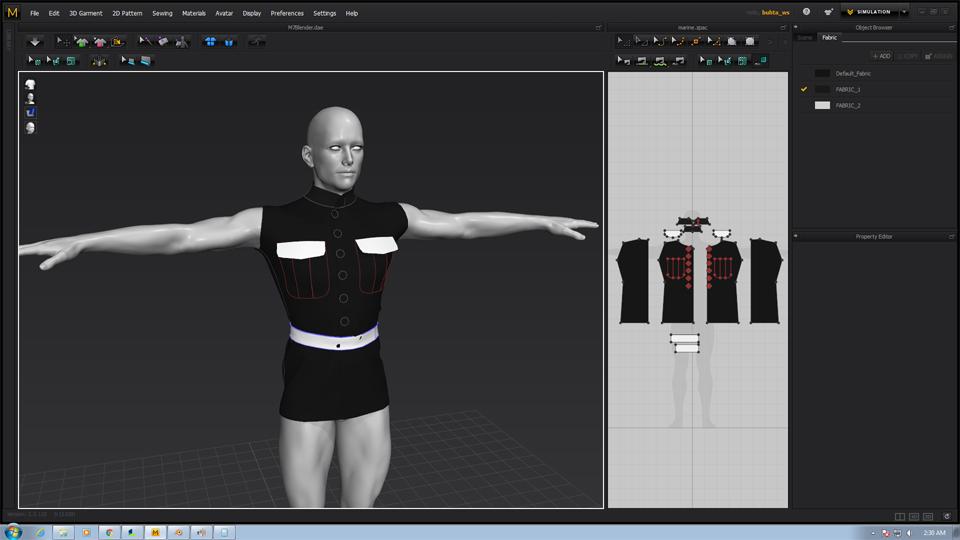
Task: Click the ASSIGN button in Fabric tab
Action: click(940, 56)
